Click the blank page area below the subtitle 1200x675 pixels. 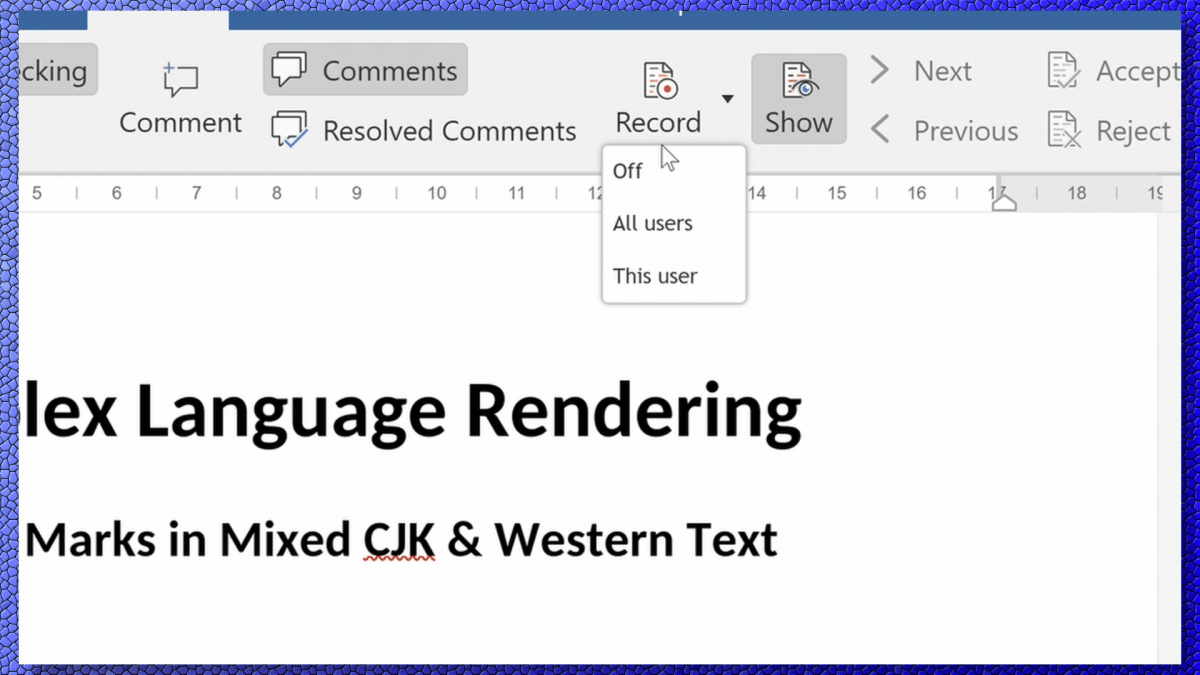[500, 620]
